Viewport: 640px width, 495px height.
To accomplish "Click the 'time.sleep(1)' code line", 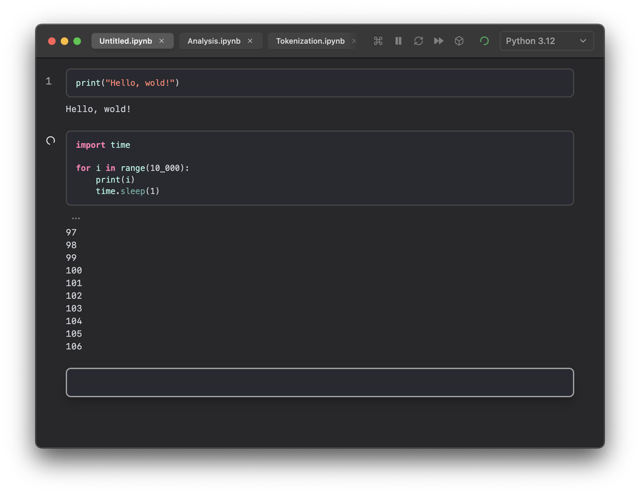I will click(x=127, y=191).
